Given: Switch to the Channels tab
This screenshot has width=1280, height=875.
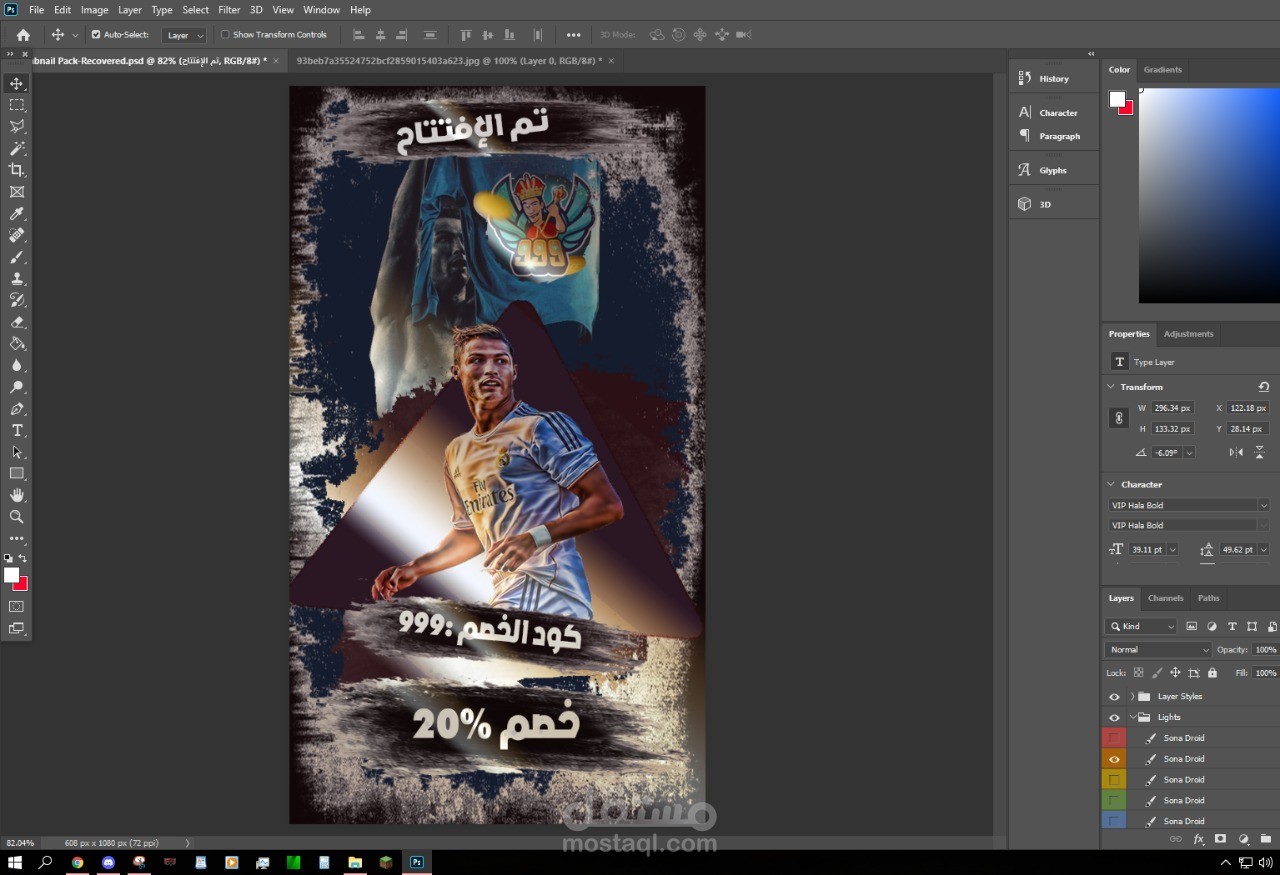Looking at the screenshot, I should pos(1165,598).
